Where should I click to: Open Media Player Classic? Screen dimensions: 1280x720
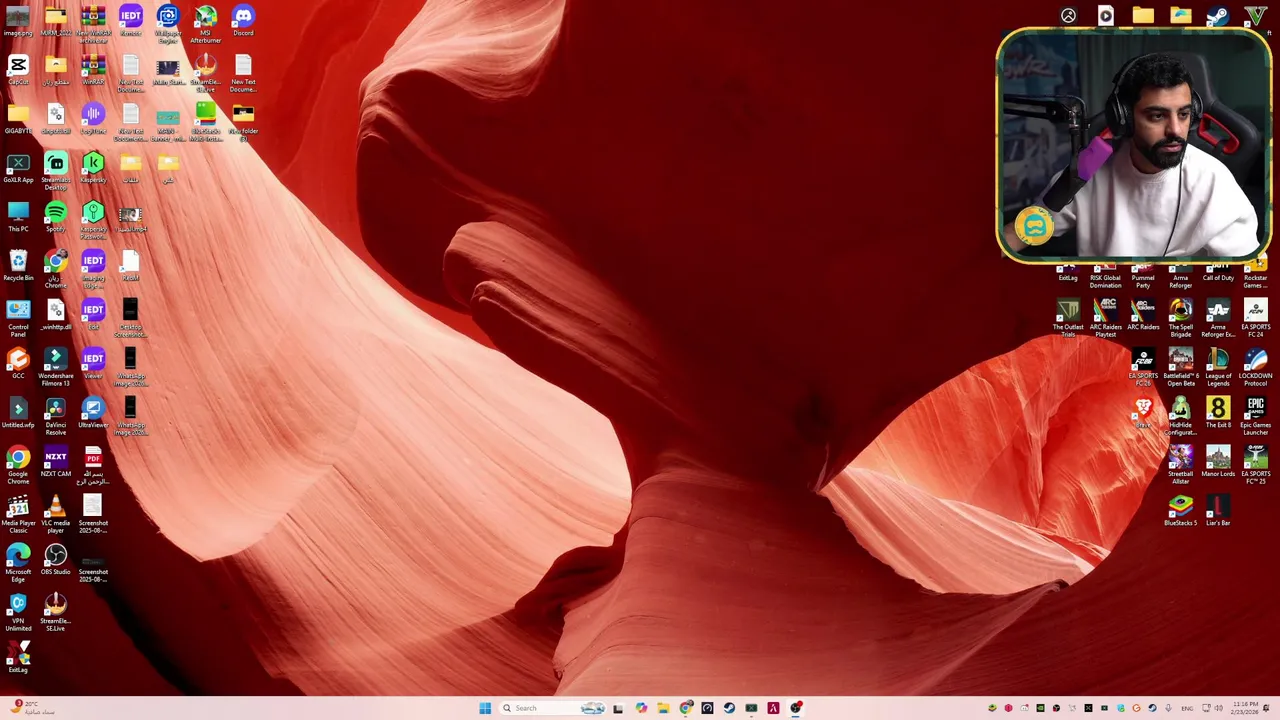coord(18,514)
